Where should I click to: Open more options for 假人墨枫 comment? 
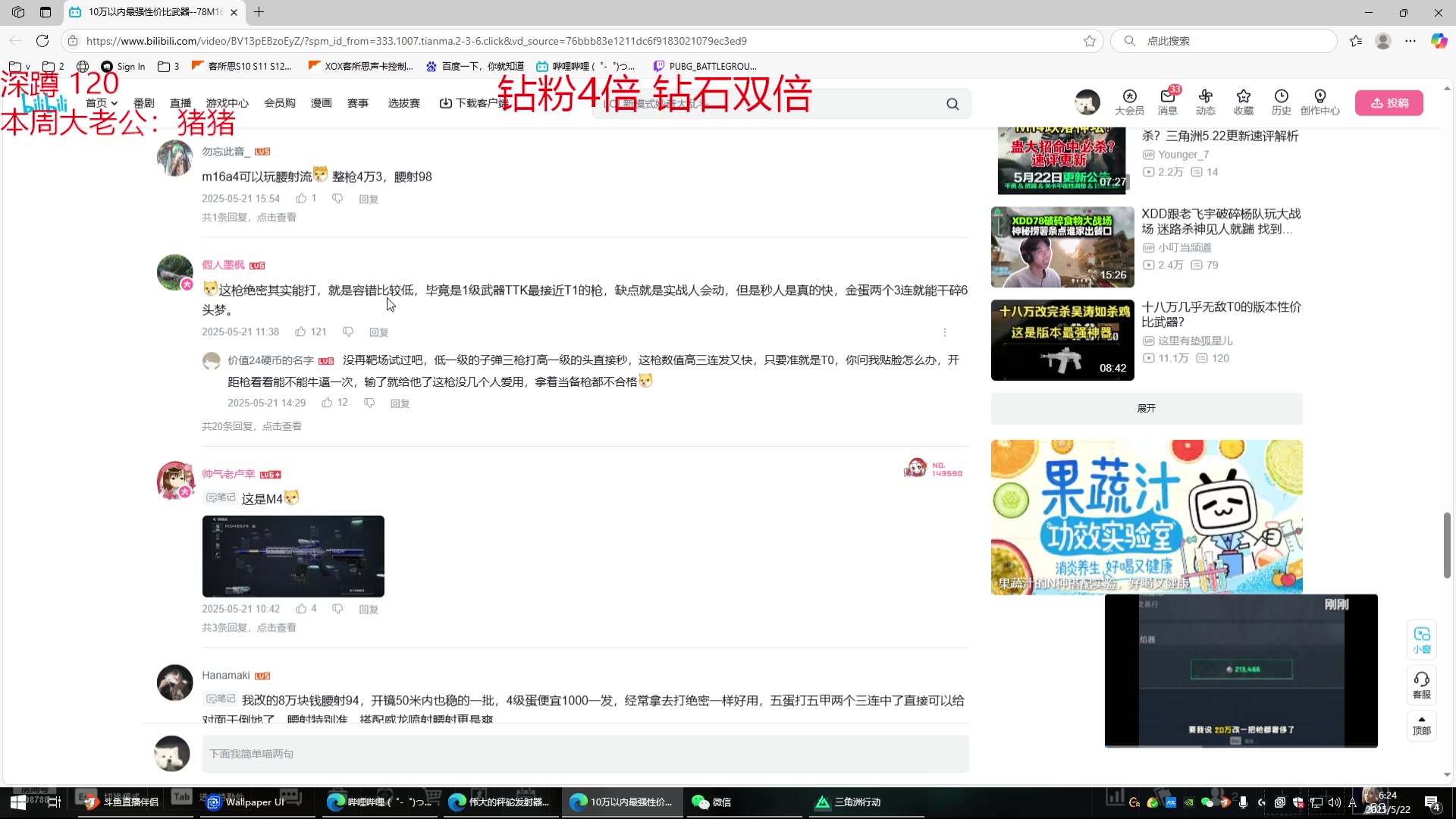click(944, 332)
